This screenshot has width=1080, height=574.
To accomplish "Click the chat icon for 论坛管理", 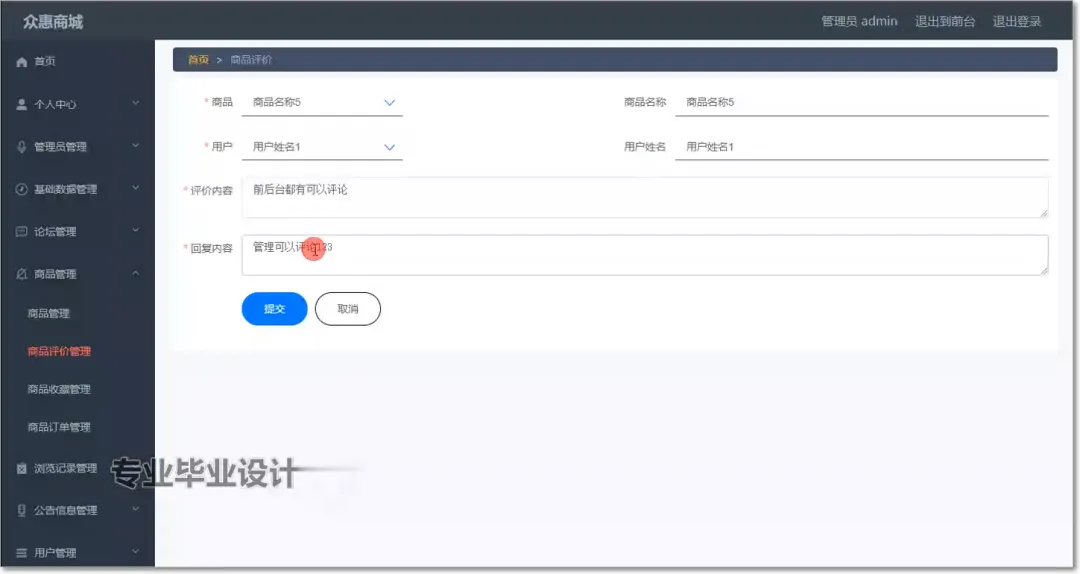I will 21,232.
